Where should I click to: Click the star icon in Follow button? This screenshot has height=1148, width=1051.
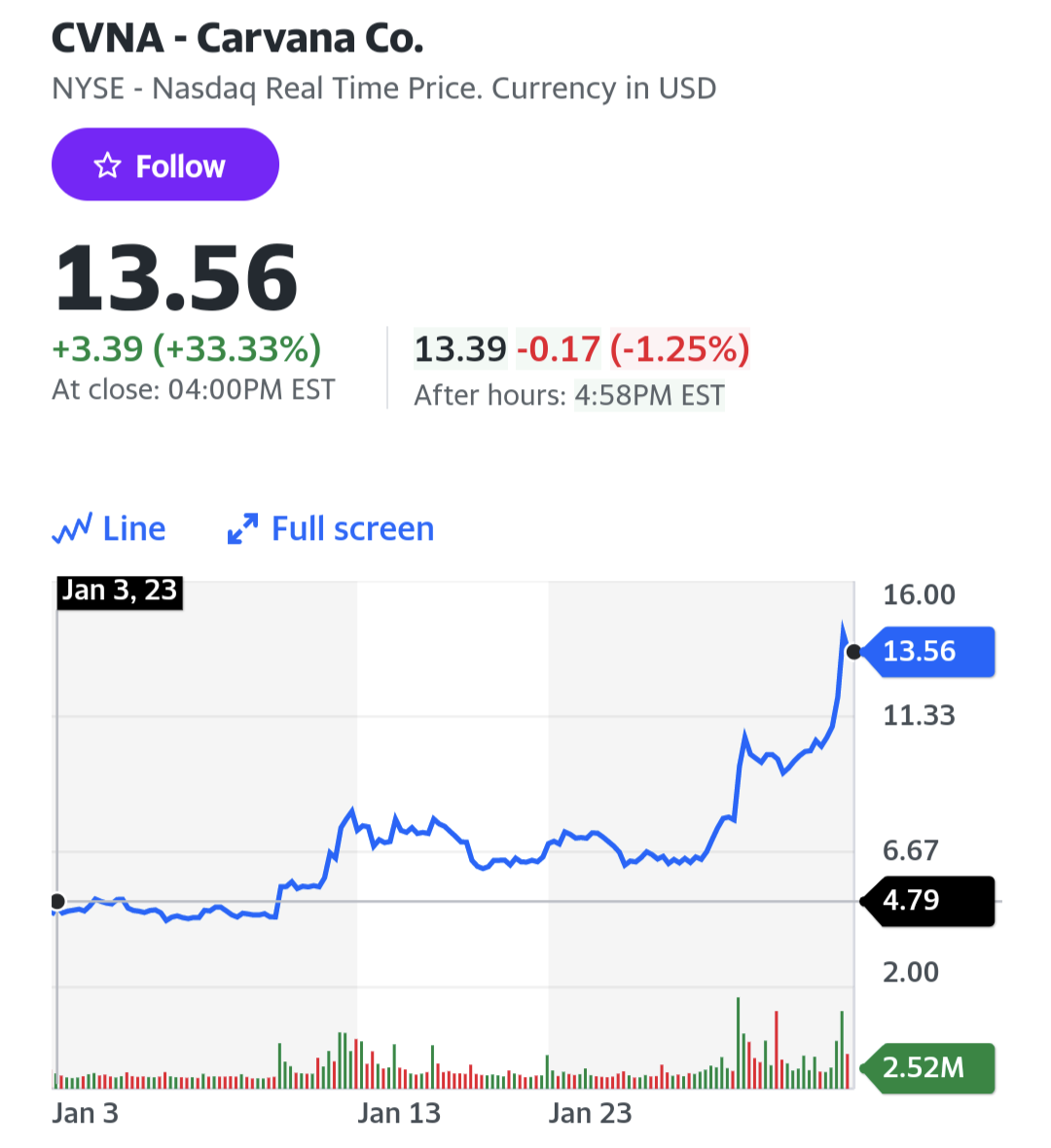coord(107,165)
